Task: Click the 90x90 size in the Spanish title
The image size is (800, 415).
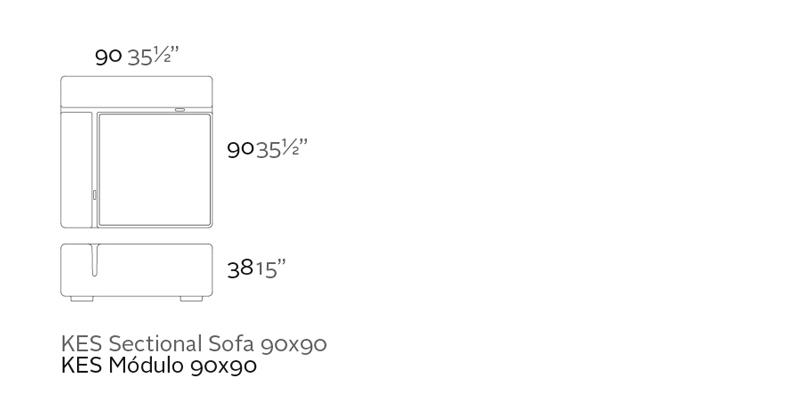Action: tap(223, 366)
